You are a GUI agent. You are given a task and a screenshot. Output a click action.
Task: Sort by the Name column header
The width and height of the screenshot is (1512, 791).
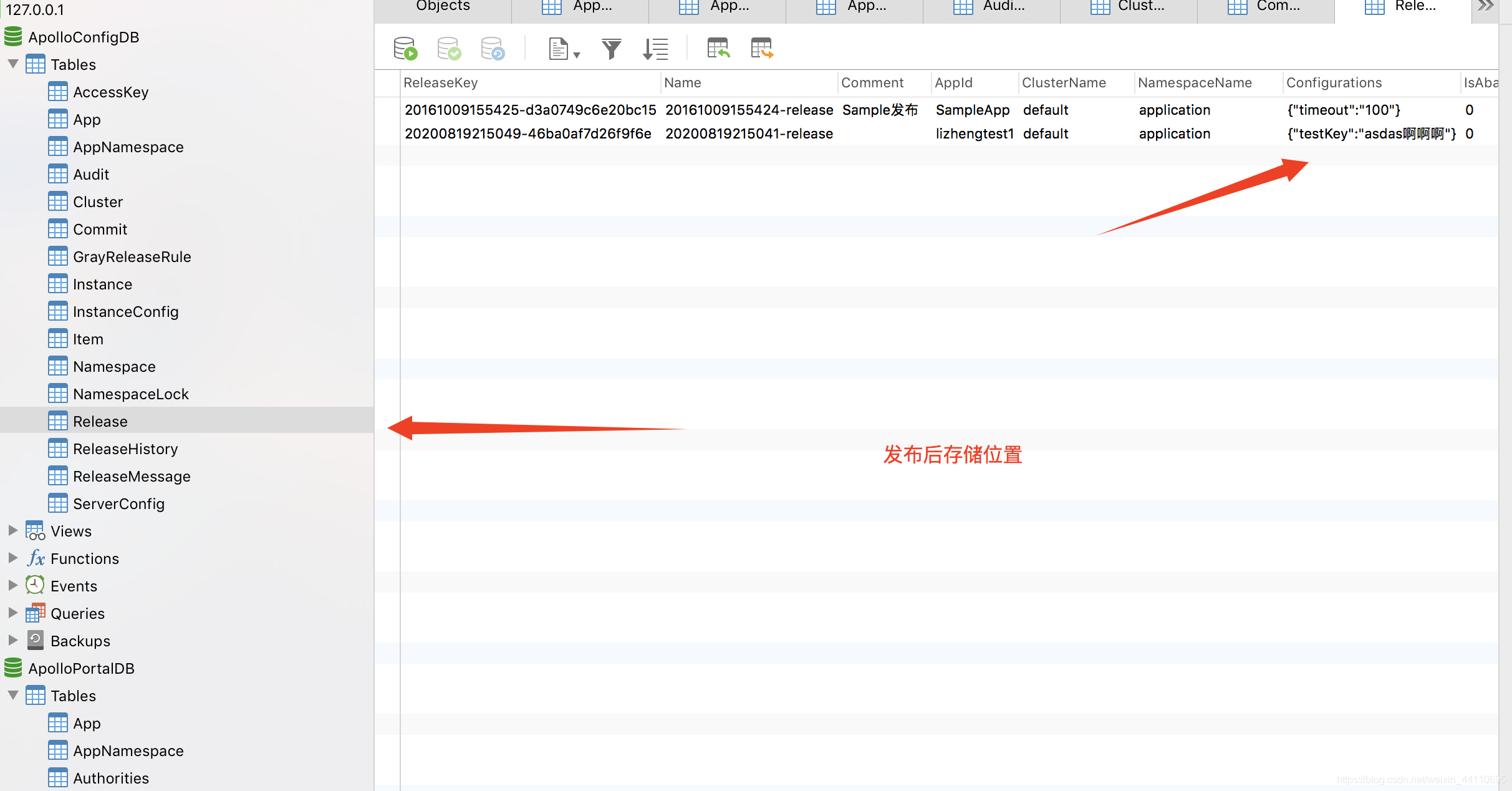click(x=749, y=82)
